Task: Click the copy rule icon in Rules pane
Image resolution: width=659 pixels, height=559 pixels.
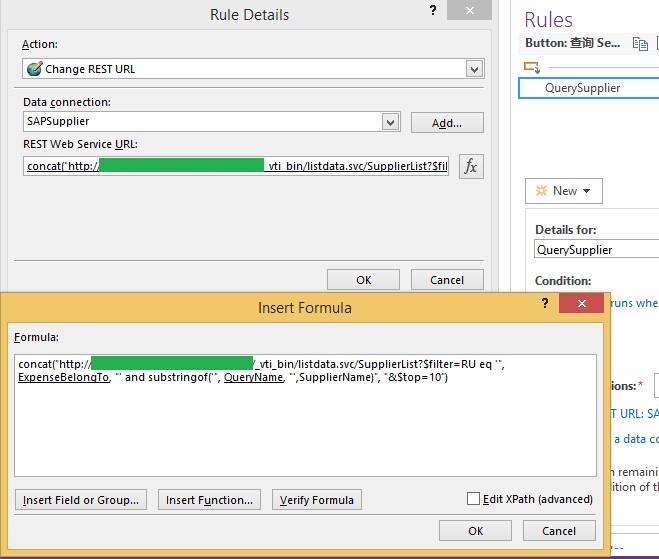Action: pyautogui.click(x=640, y=44)
